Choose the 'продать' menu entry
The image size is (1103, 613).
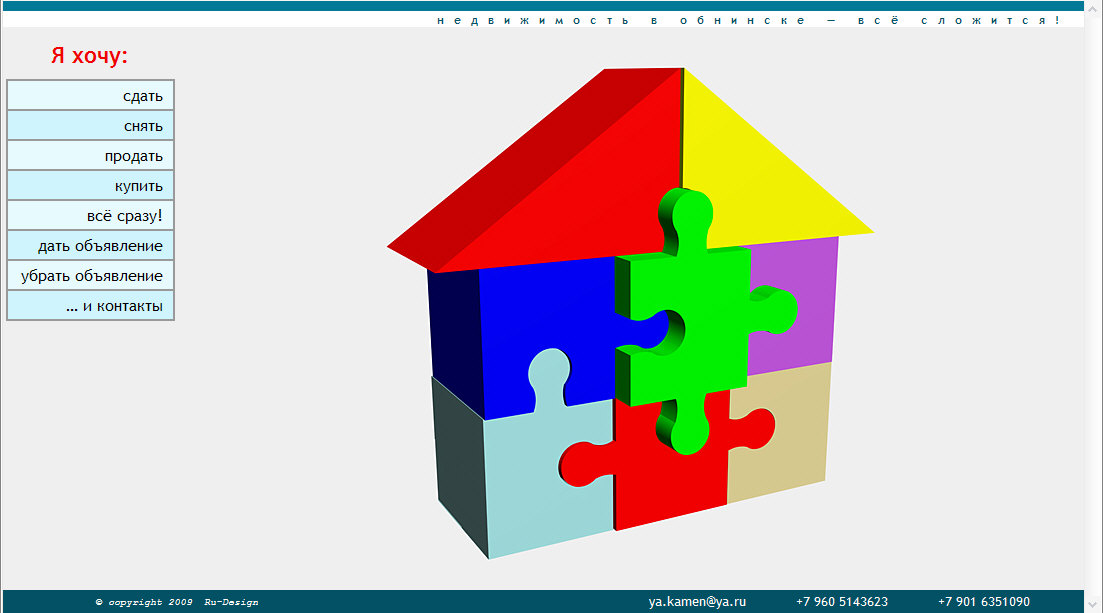point(90,156)
